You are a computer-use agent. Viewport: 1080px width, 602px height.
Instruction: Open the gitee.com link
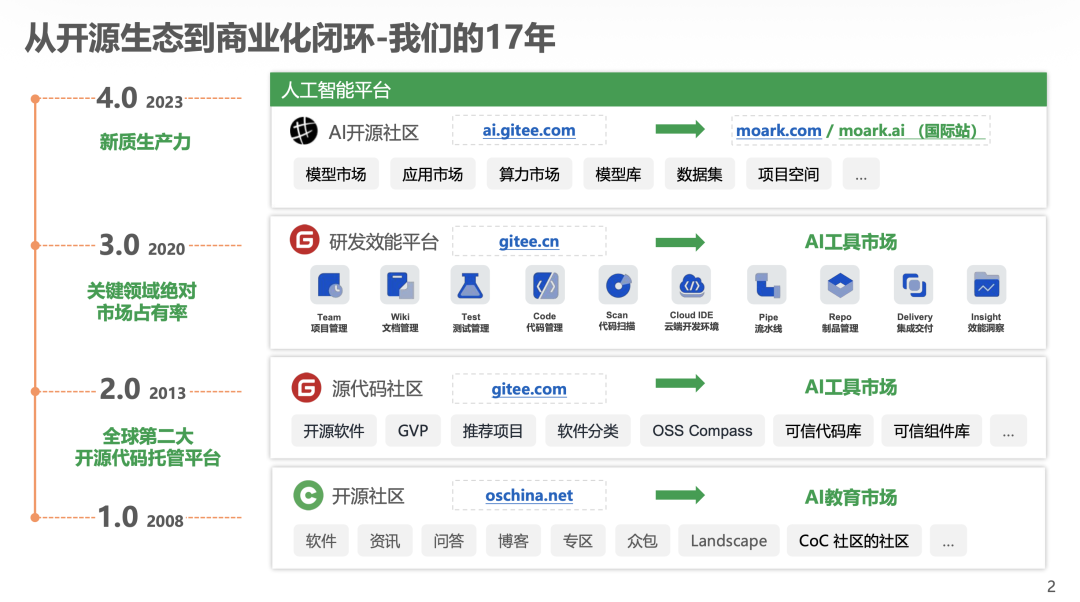(529, 389)
